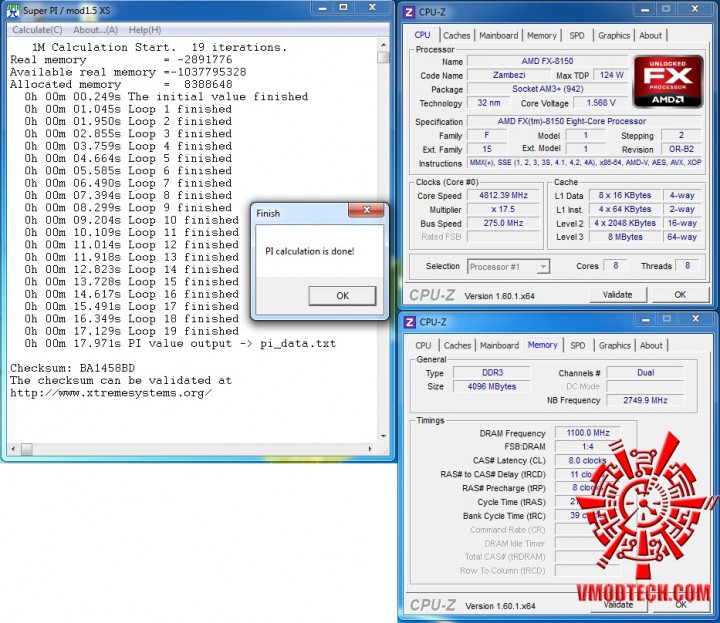
Task: Click OK in the upper CPU-Z window
Action: (x=680, y=295)
